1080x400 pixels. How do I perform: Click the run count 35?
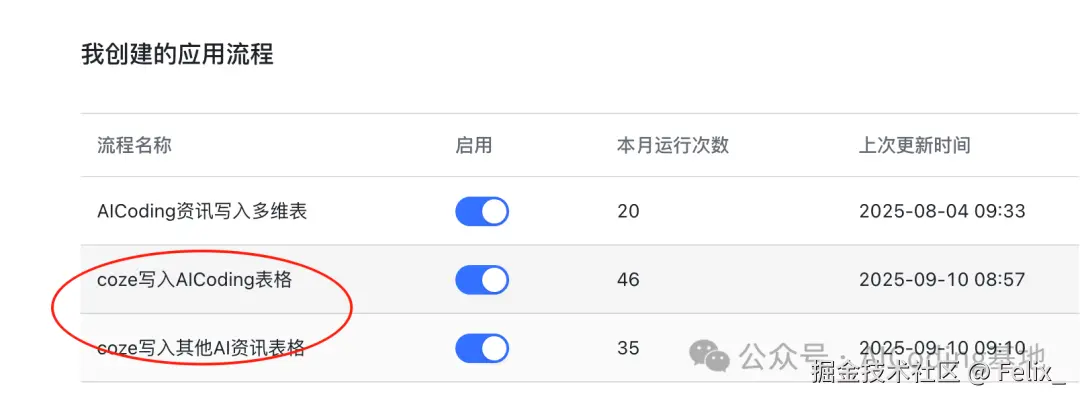pos(628,348)
